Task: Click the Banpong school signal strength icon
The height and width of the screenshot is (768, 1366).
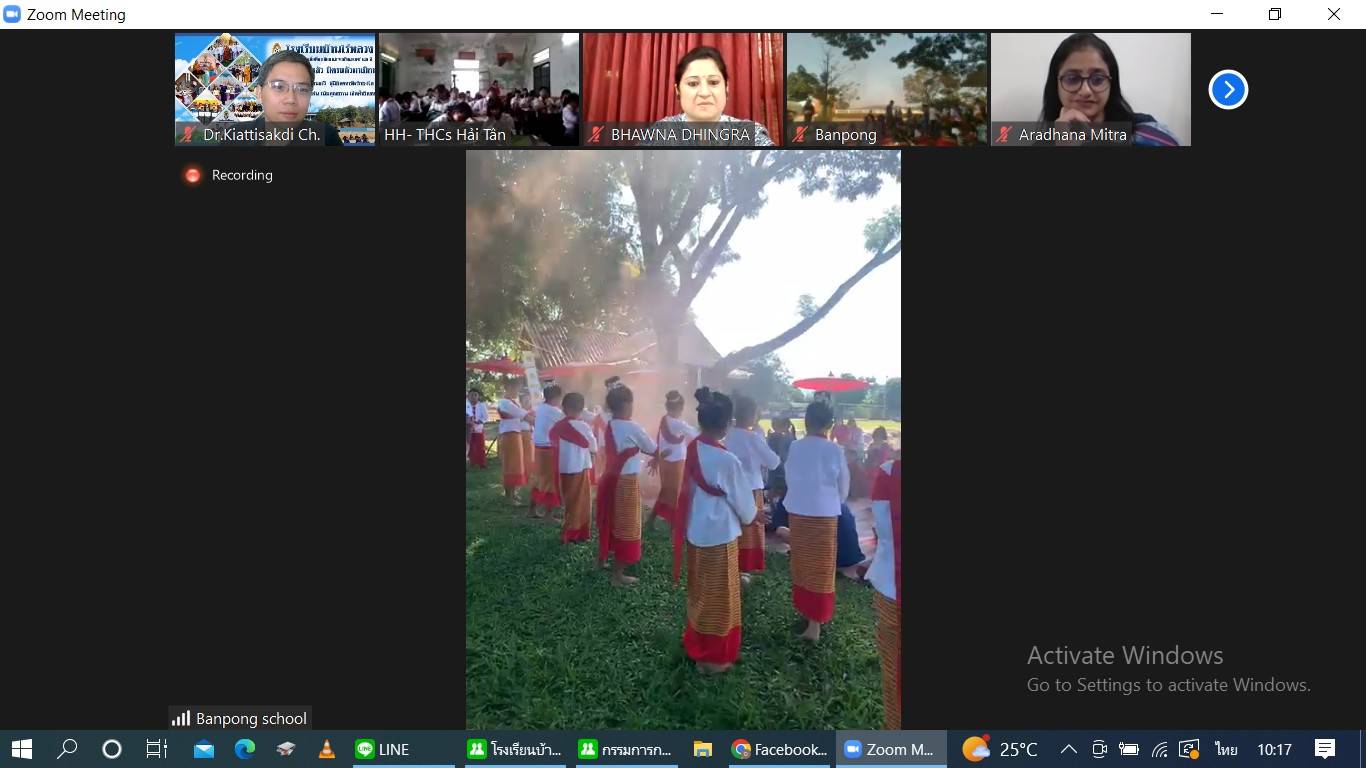Action: click(x=181, y=718)
